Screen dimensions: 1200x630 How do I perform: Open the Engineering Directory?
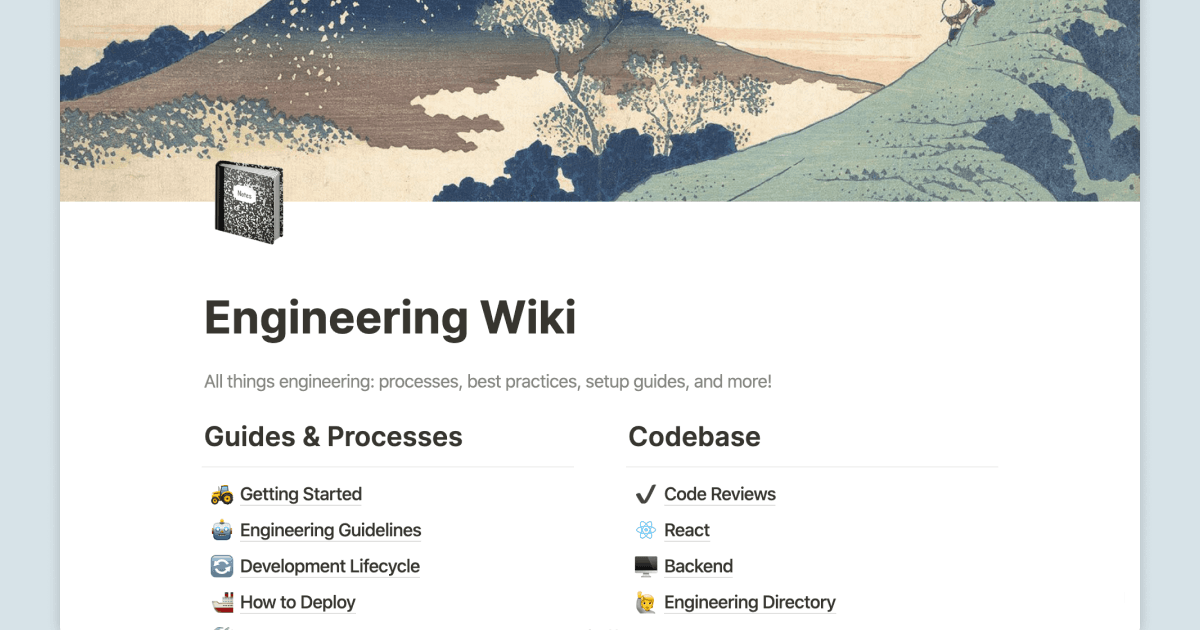click(750, 602)
